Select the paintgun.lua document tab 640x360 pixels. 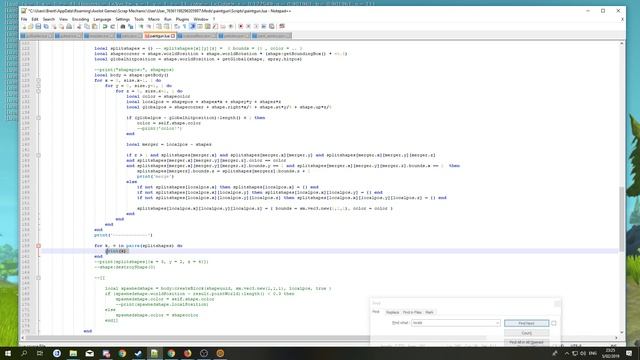[160, 36]
